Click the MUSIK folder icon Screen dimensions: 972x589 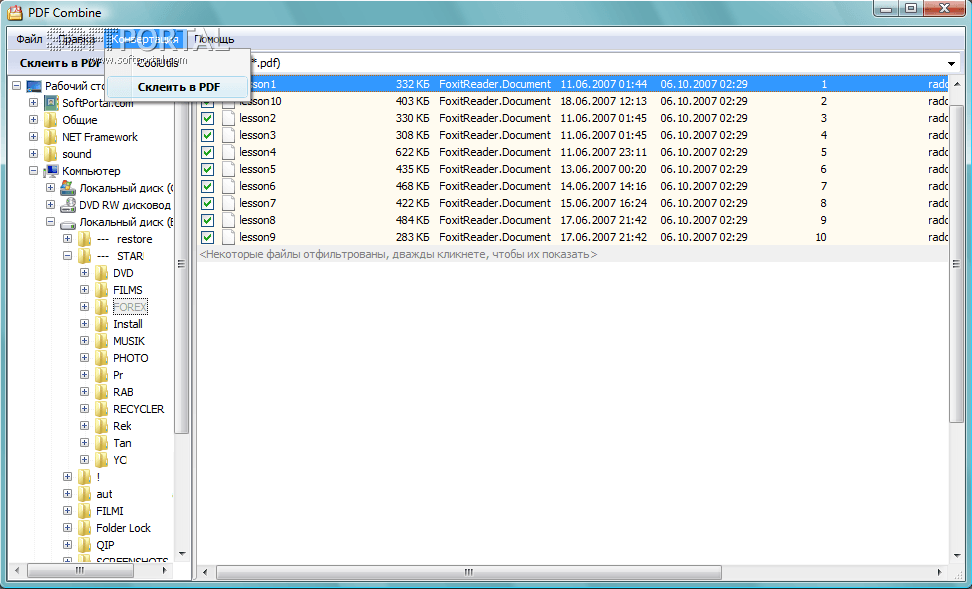(x=102, y=341)
